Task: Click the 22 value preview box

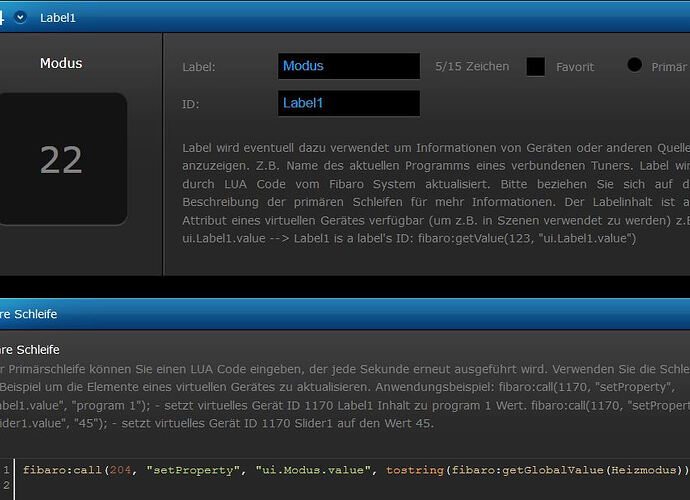Action: pyautogui.click(x=61, y=159)
